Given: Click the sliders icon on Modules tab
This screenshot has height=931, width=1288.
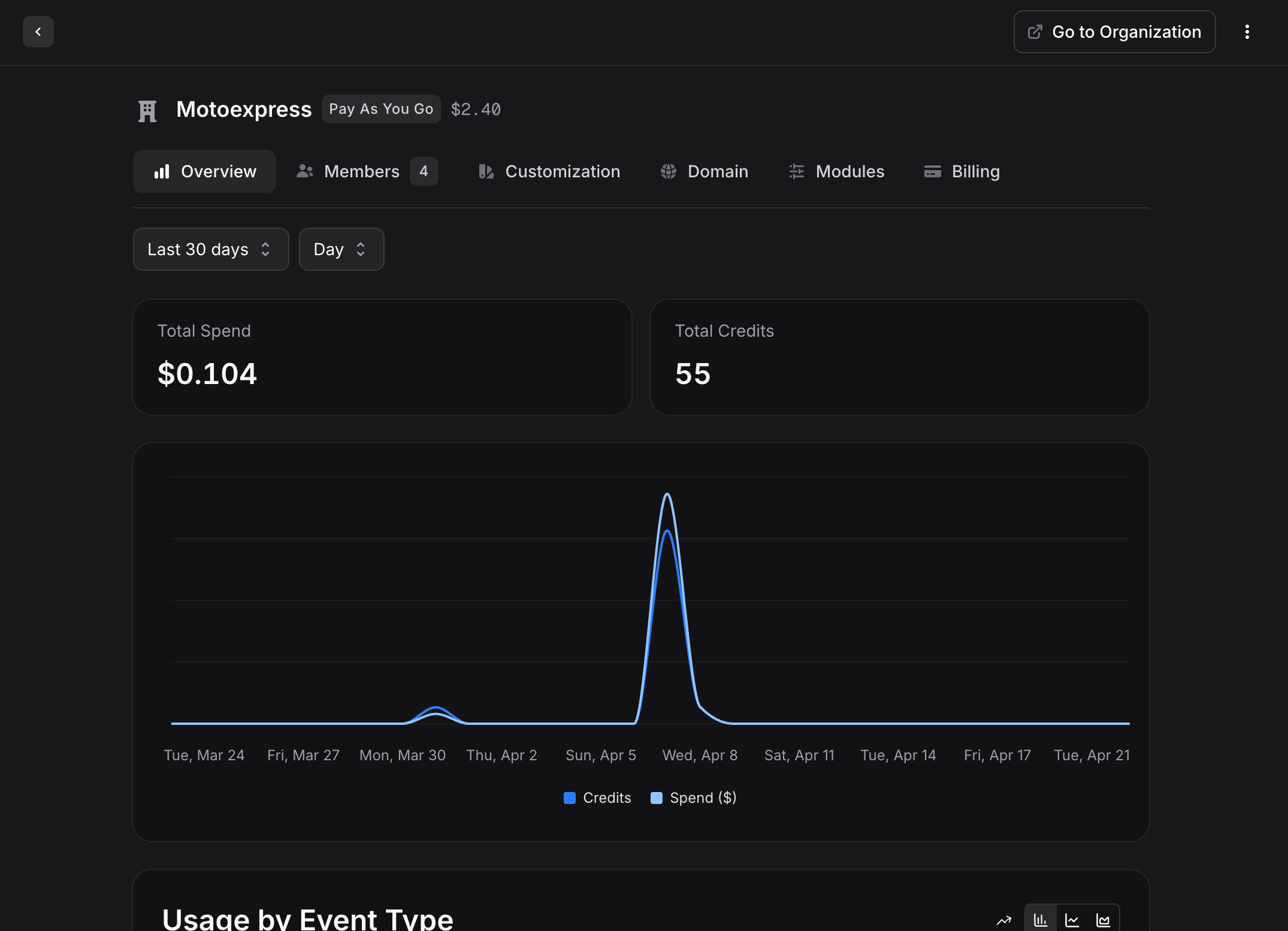Looking at the screenshot, I should [x=797, y=171].
